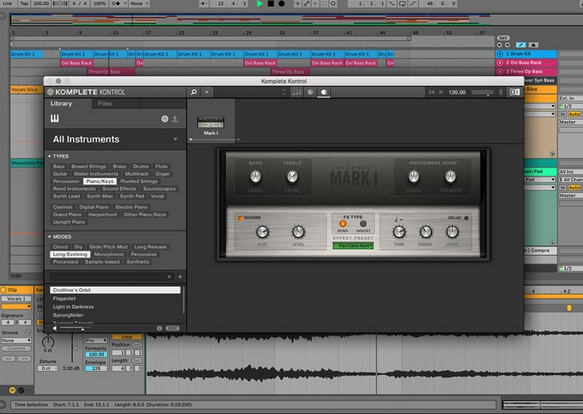Click the piano keys instruments icon in Library
The height and width of the screenshot is (414, 583).
pyautogui.click(x=55, y=119)
